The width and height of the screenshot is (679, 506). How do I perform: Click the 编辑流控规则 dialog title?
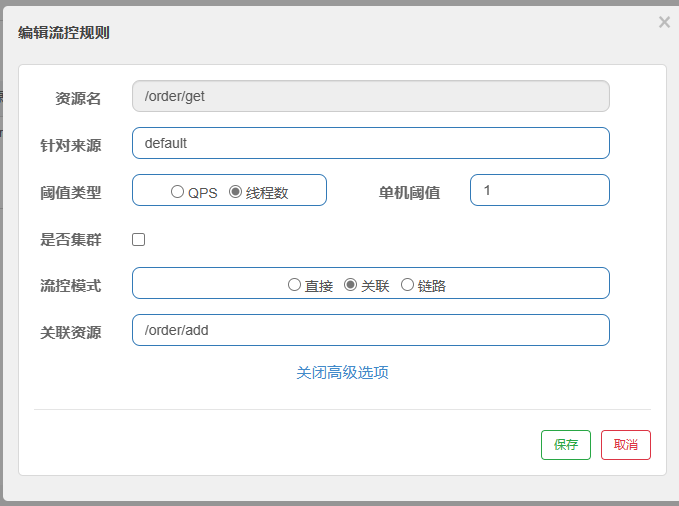click(x=64, y=33)
